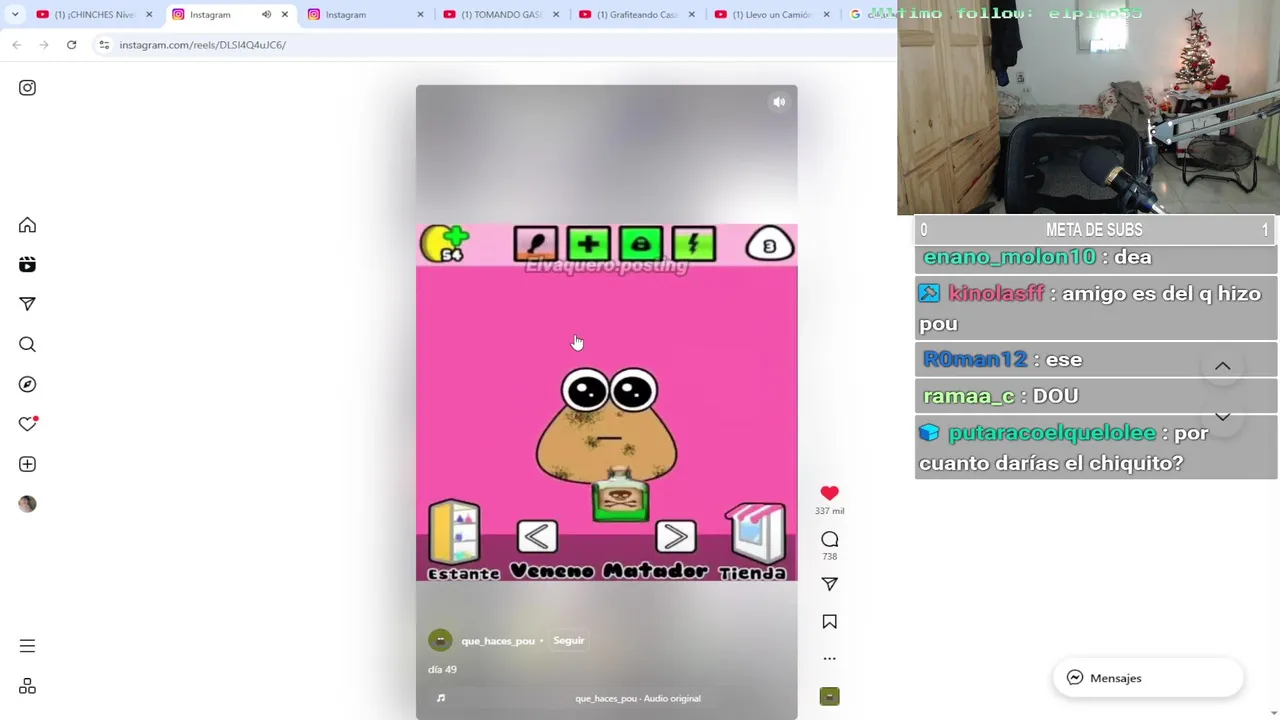Open direct messages paper plane in the sidebar
The width and height of the screenshot is (1280, 720).
tap(27, 304)
